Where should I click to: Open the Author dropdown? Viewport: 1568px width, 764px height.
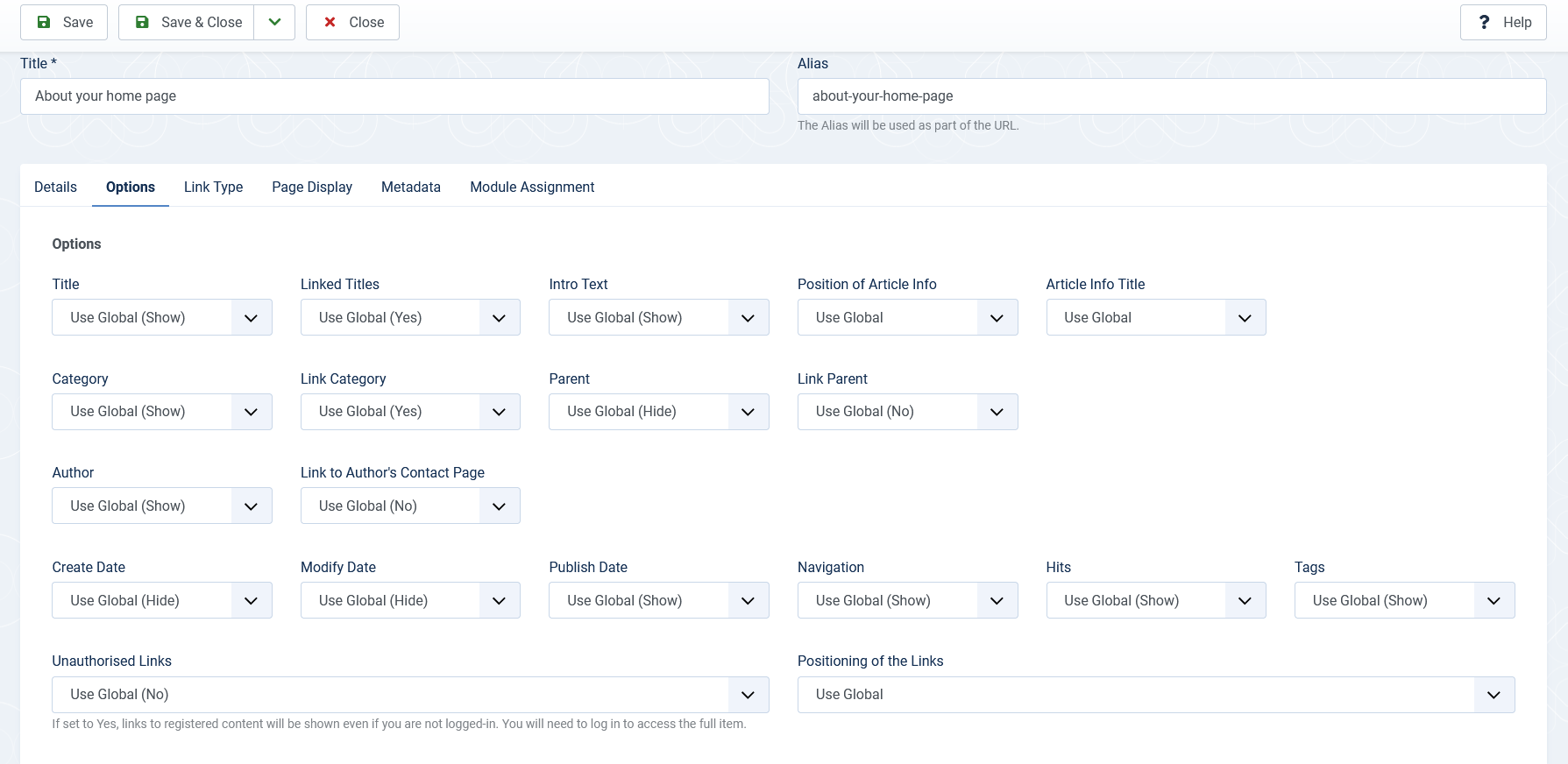[x=162, y=506]
